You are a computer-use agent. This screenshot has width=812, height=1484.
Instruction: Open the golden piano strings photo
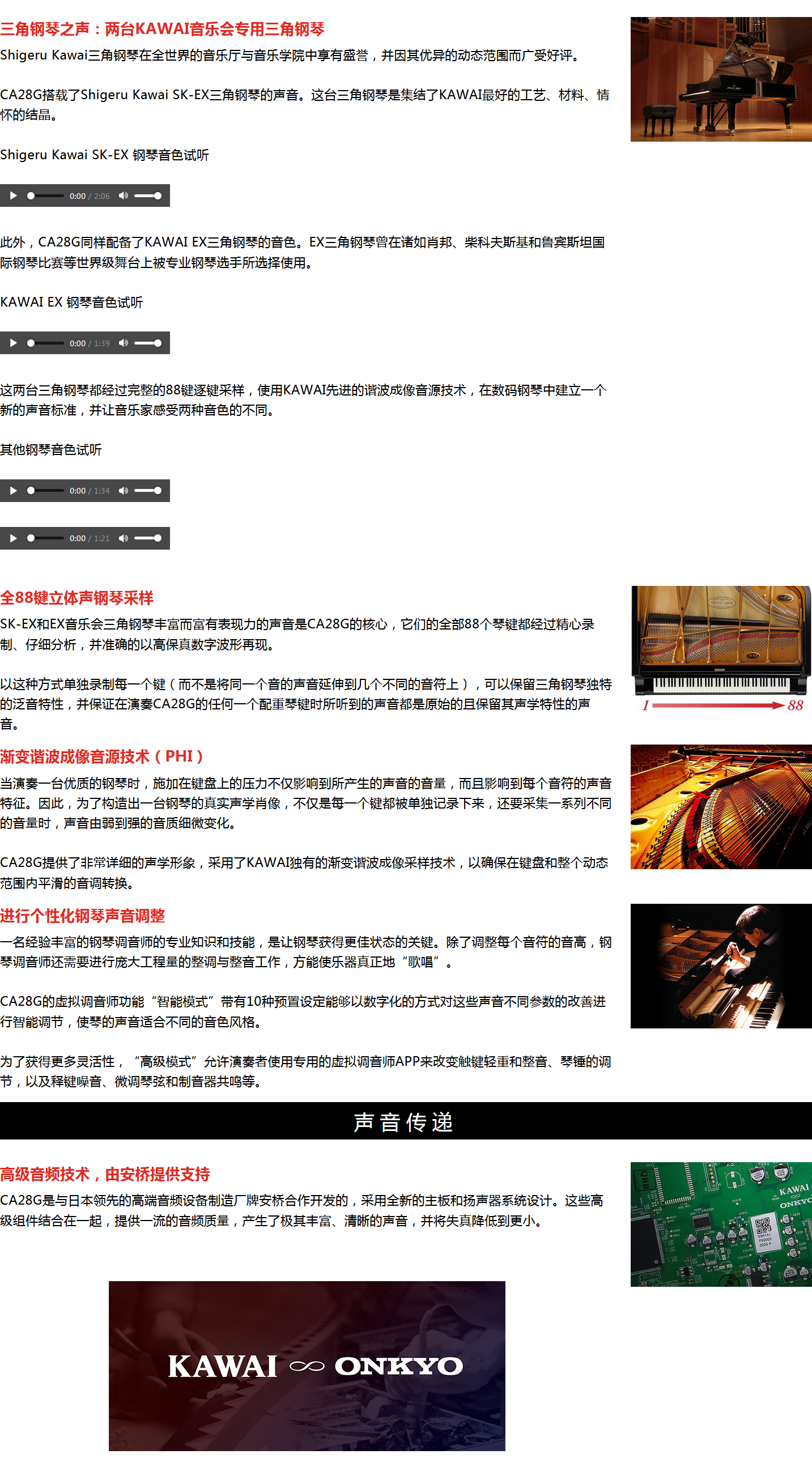click(721, 807)
